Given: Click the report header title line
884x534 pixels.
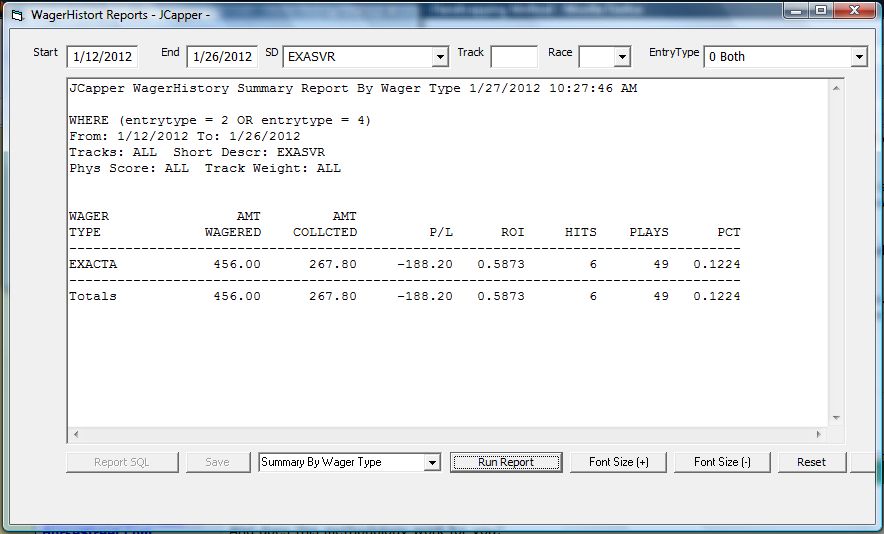Looking at the screenshot, I should pyautogui.click(x=353, y=88).
